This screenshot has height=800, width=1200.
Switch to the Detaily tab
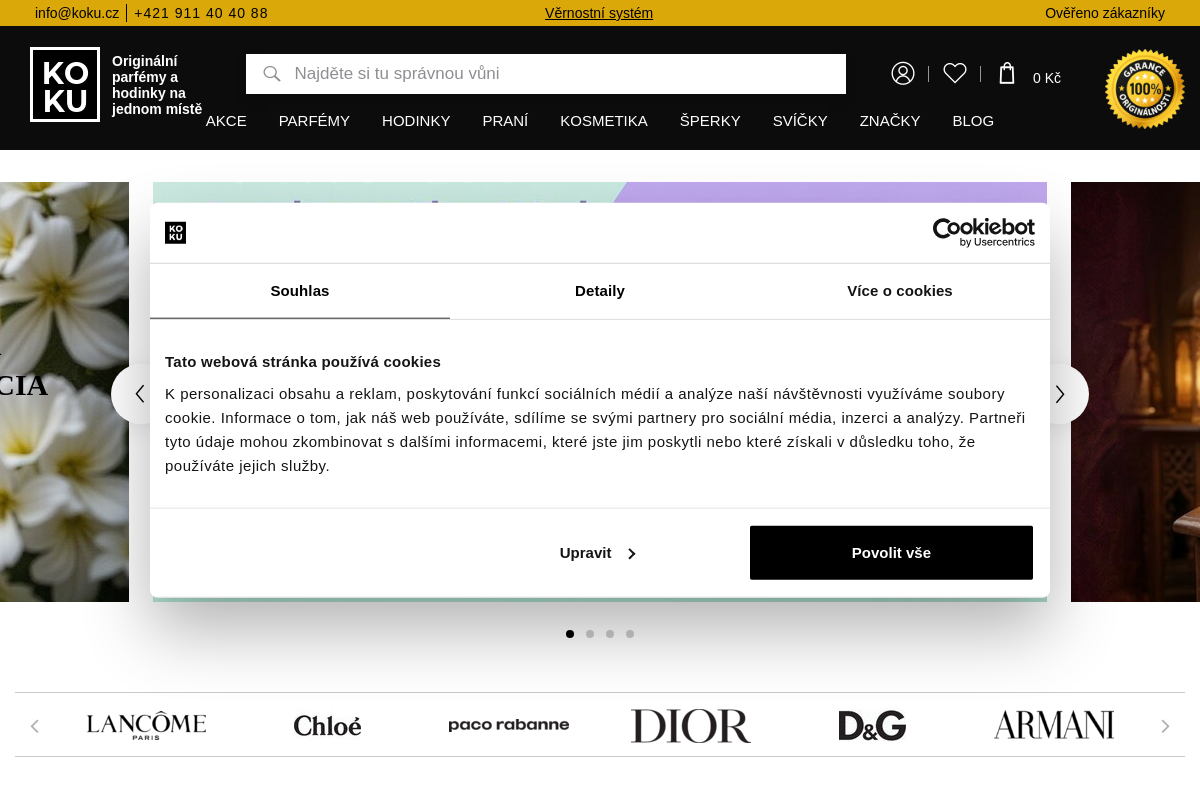click(600, 291)
